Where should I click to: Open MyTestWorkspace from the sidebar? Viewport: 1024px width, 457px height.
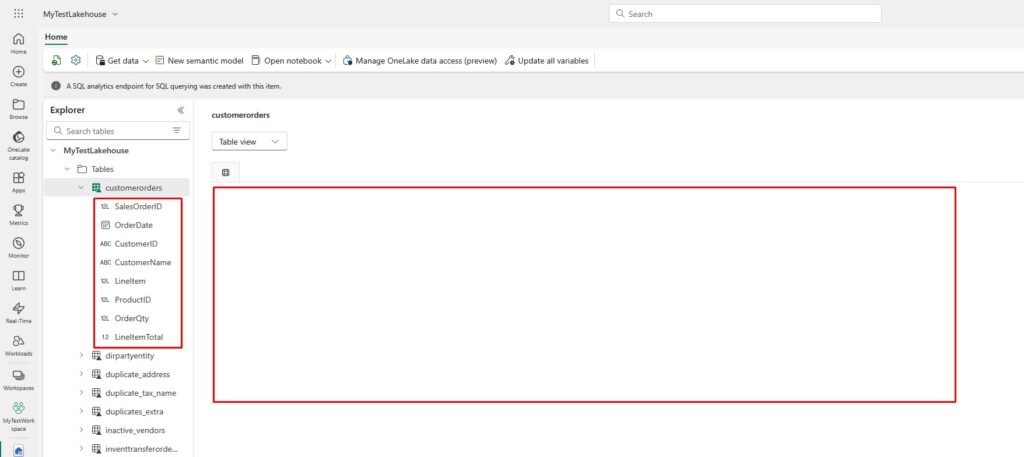[x=18, y=416]
